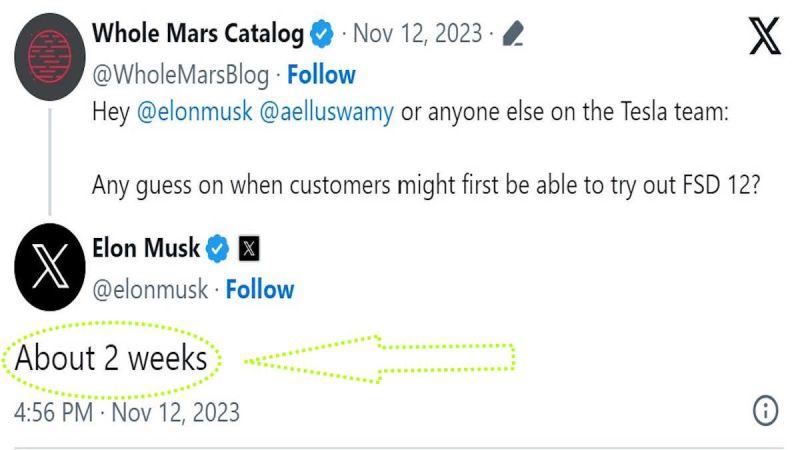Click the X affiliation badge beside Elon Musk
The height and width of the screenshot is (450, 800).
point(249,248)
